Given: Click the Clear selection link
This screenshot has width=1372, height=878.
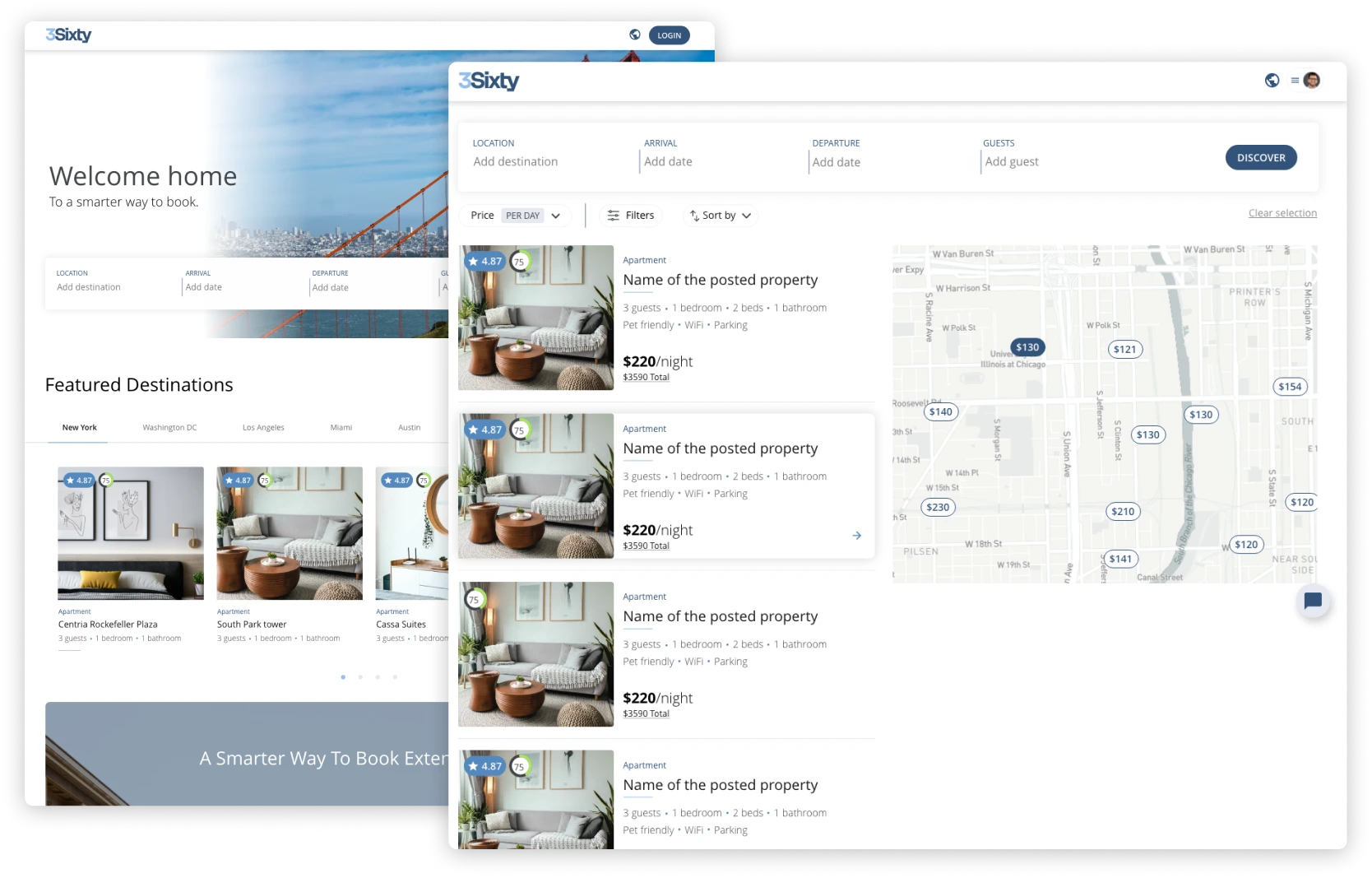Looking at the screenshot, I should click(x=1282, y=213).
